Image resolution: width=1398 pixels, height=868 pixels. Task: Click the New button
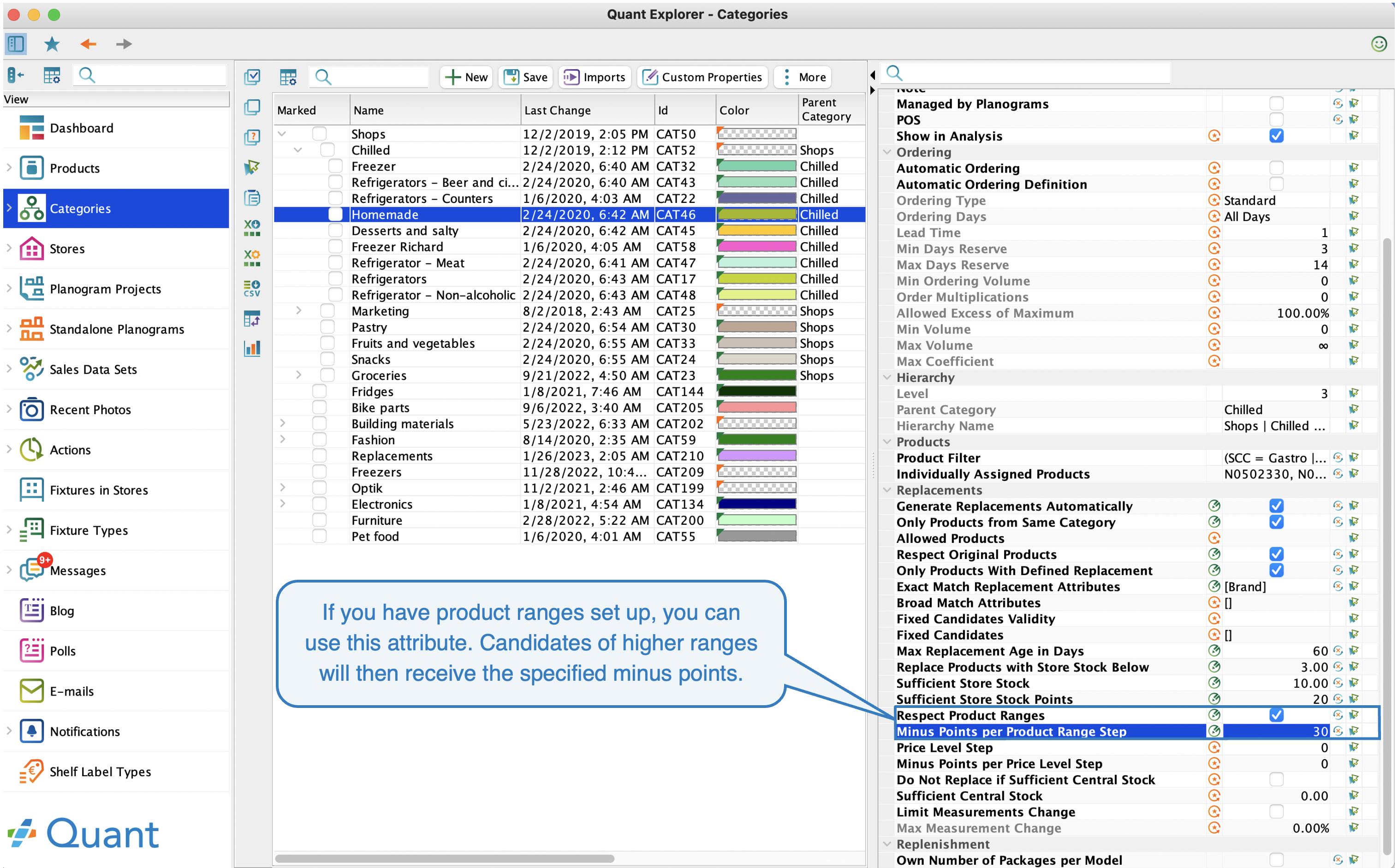pos(466,77)
